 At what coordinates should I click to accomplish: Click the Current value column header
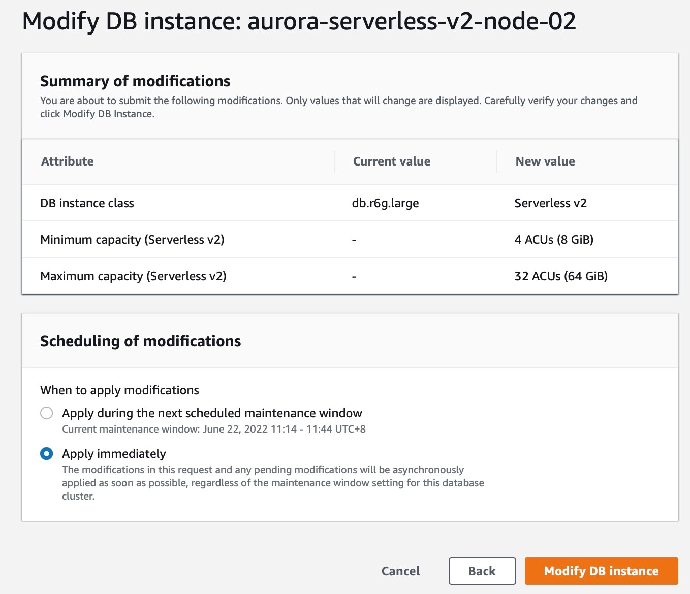tap(391, 161)
